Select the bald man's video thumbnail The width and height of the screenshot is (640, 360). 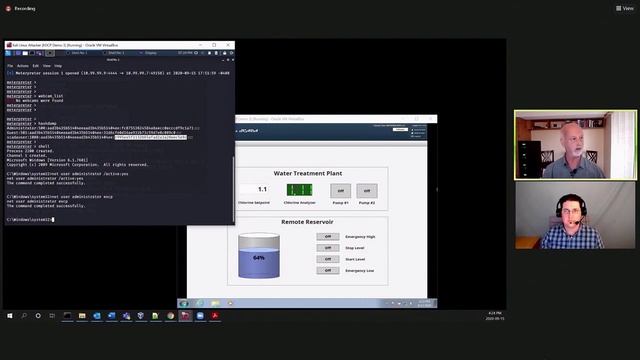(576, 145)
